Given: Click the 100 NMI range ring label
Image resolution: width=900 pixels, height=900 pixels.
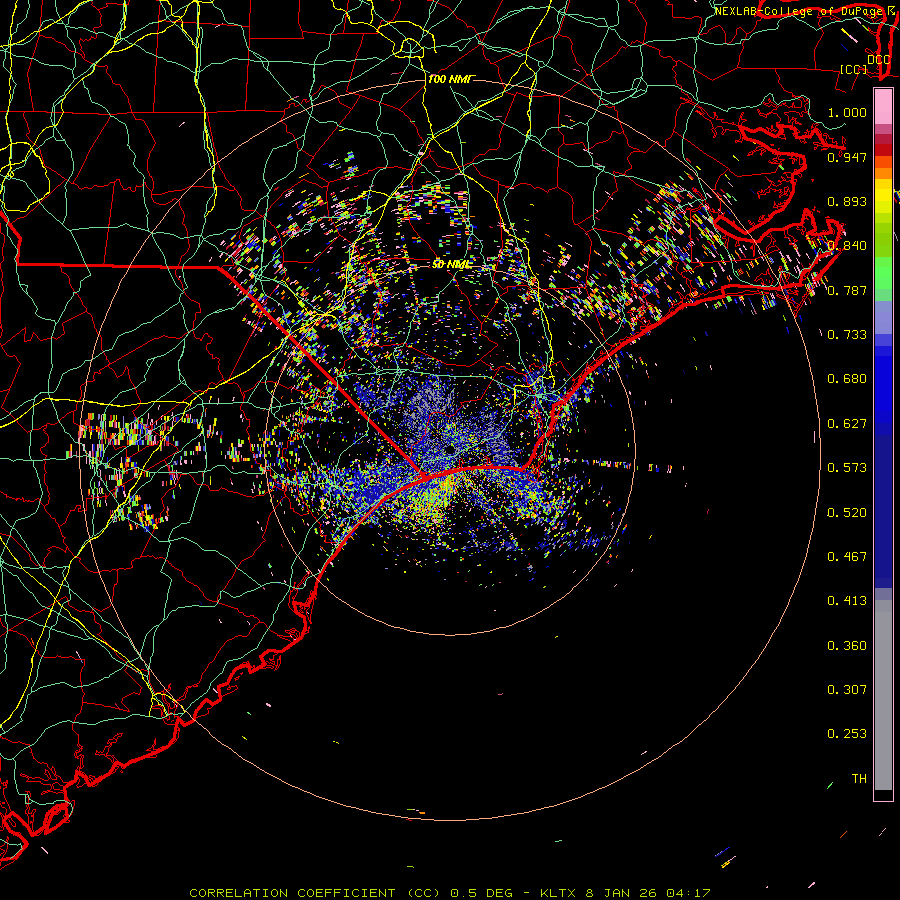Looking at the screenshot, I should click(x=451, y=79).
